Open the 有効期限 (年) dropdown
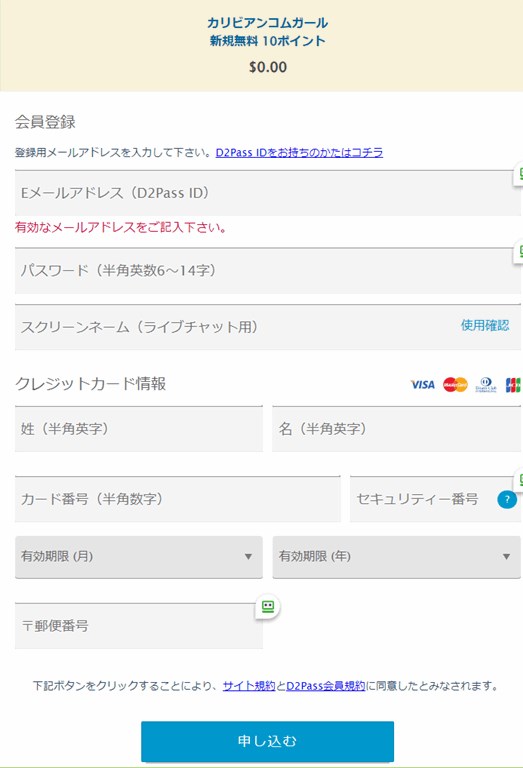 pos(396,557)
